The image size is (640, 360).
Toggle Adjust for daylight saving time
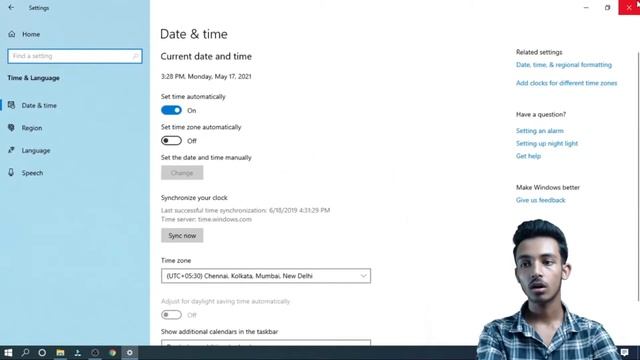171,315
